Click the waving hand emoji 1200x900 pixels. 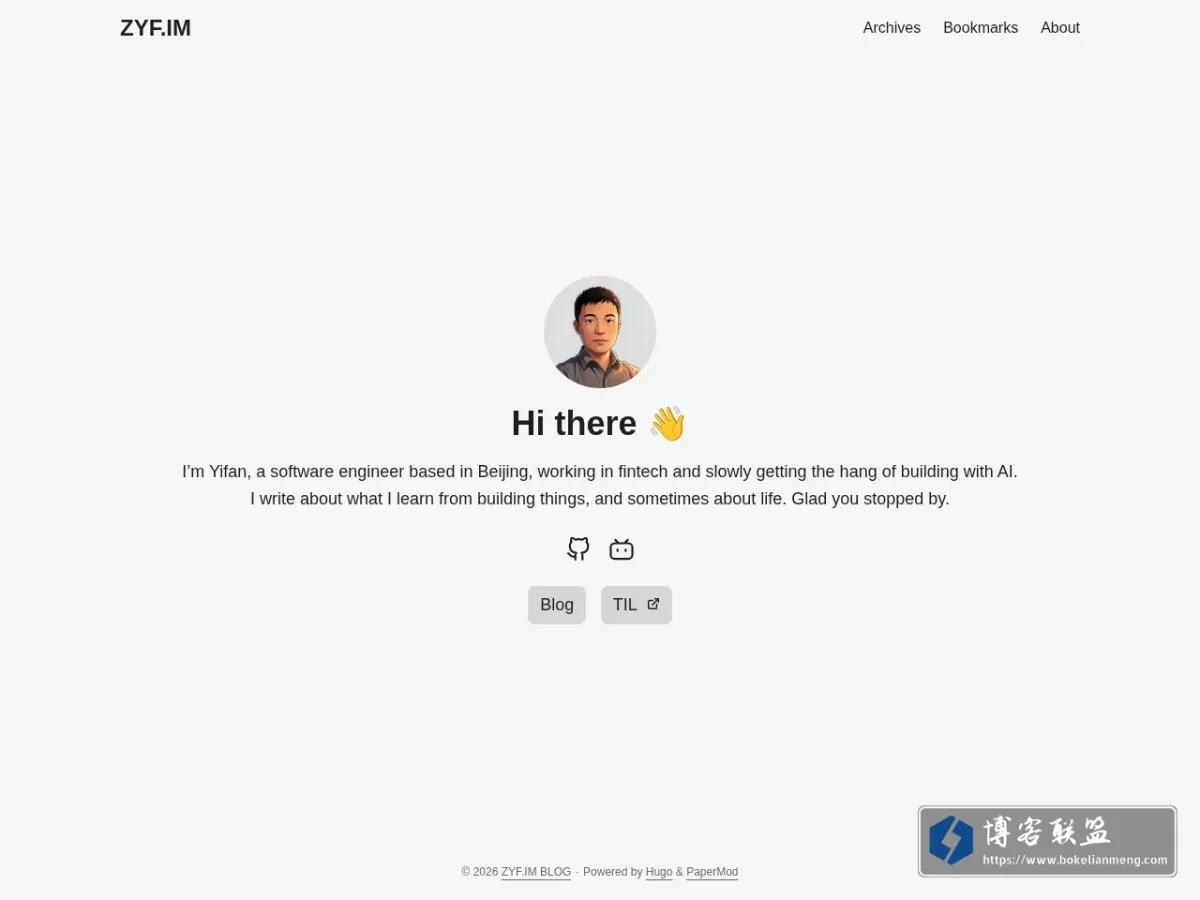667,423
